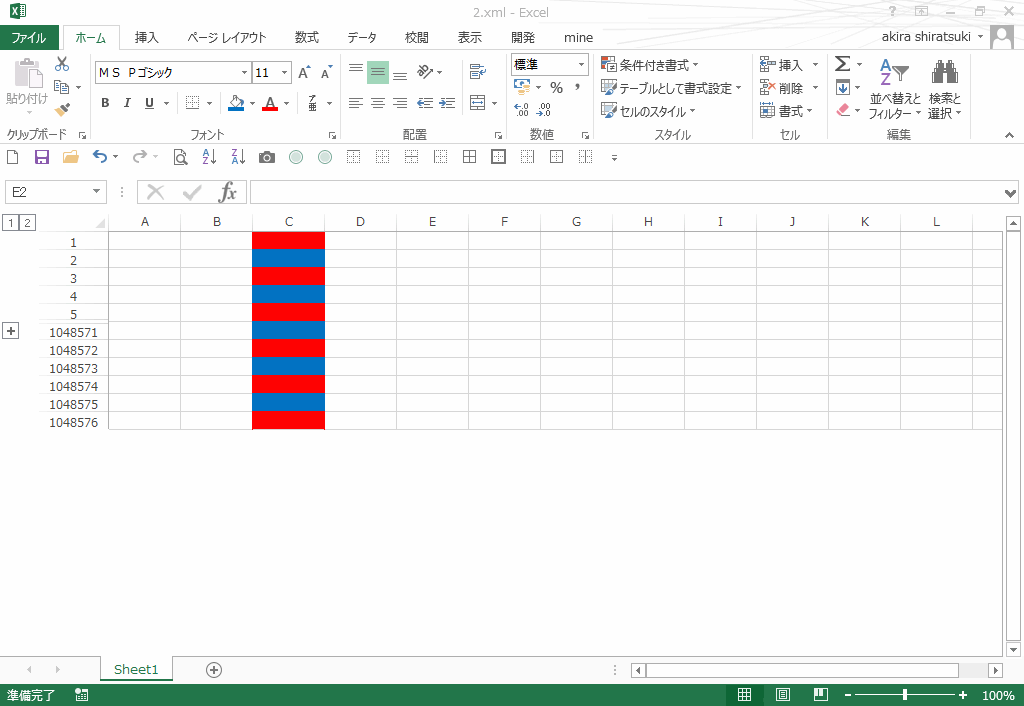Click the Clear eraser icon

(x=843, y=110)
